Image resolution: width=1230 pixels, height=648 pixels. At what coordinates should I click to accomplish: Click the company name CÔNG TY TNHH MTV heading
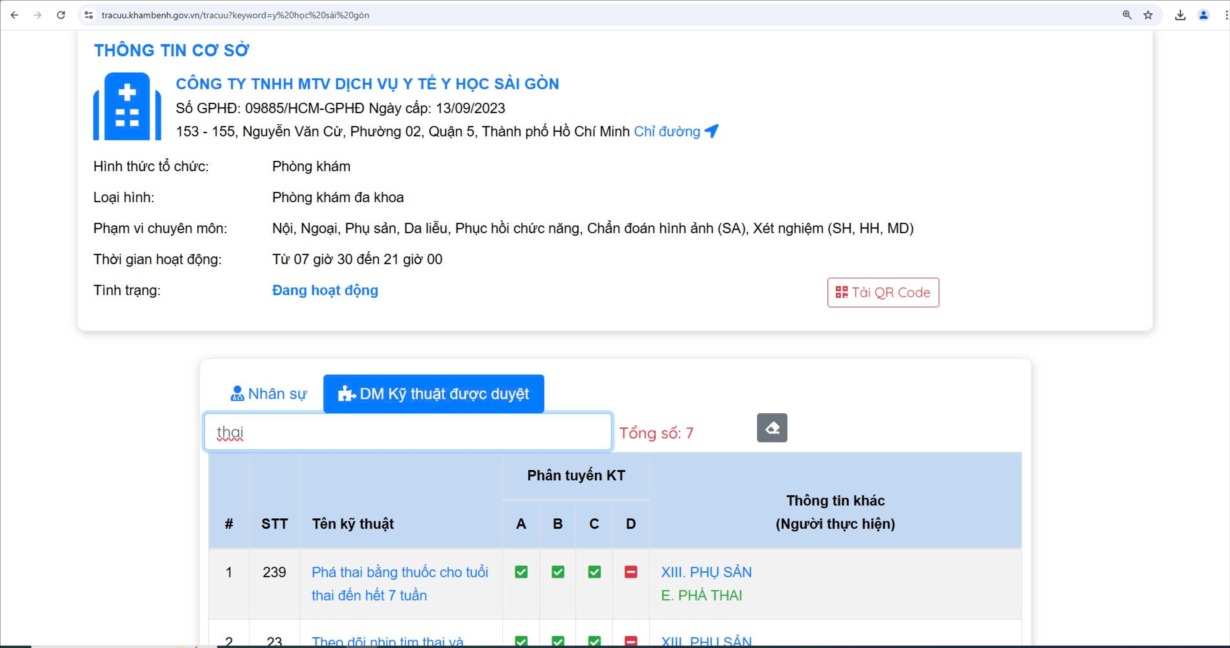368,84
